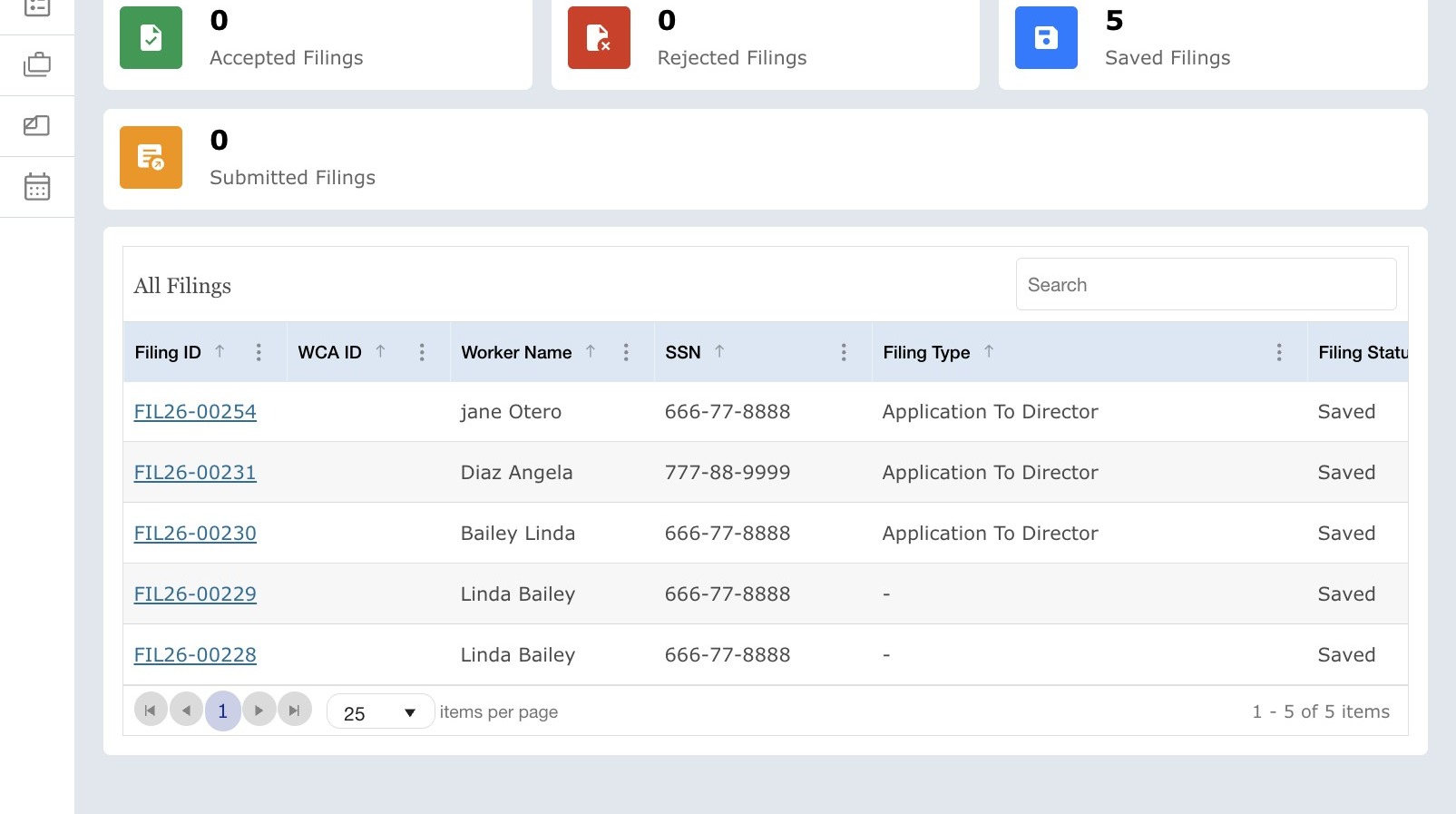
Task: Open SSN column options menu
Action: pyautogui.click(x=844, y=352)
